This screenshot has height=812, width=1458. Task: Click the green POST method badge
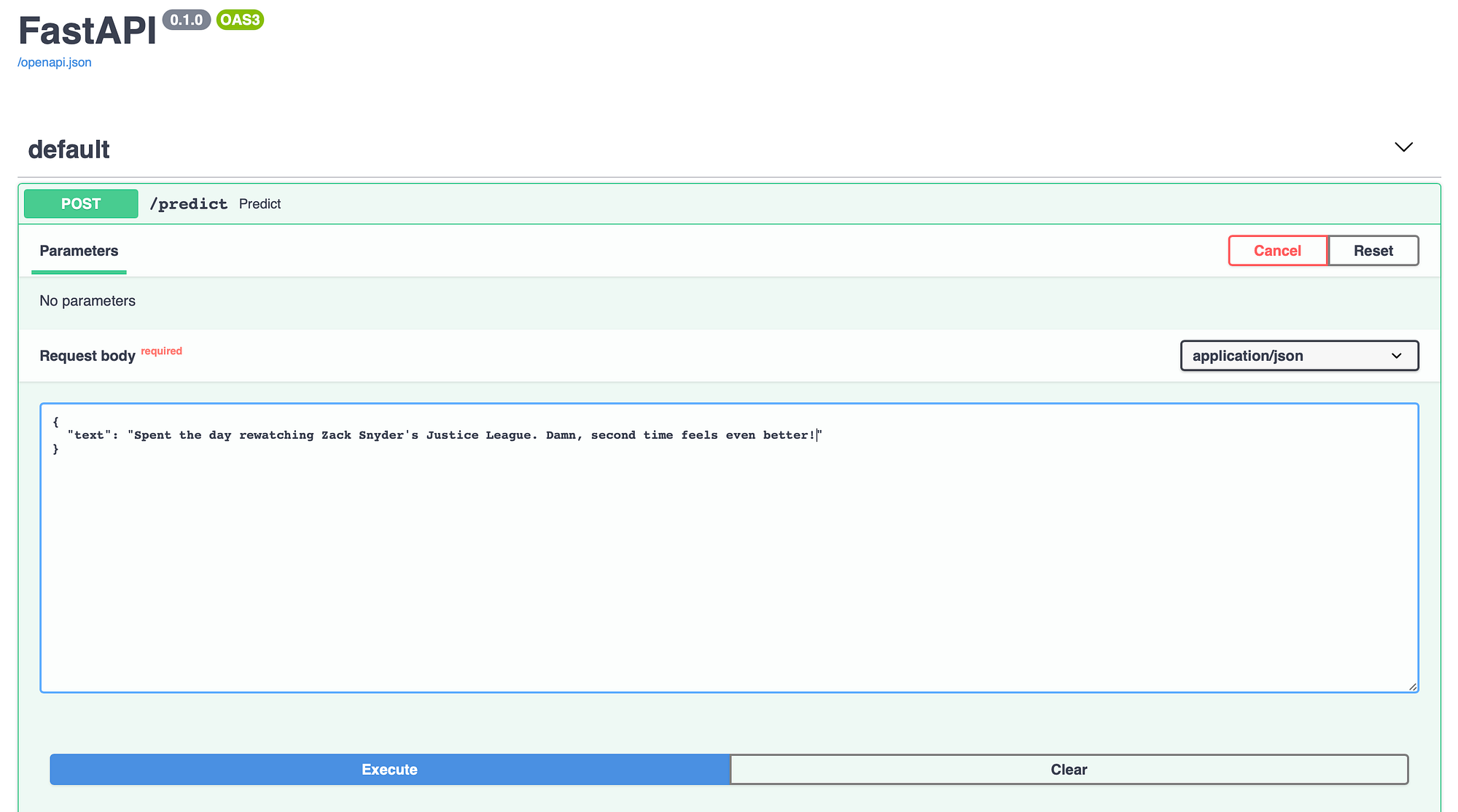81,204
